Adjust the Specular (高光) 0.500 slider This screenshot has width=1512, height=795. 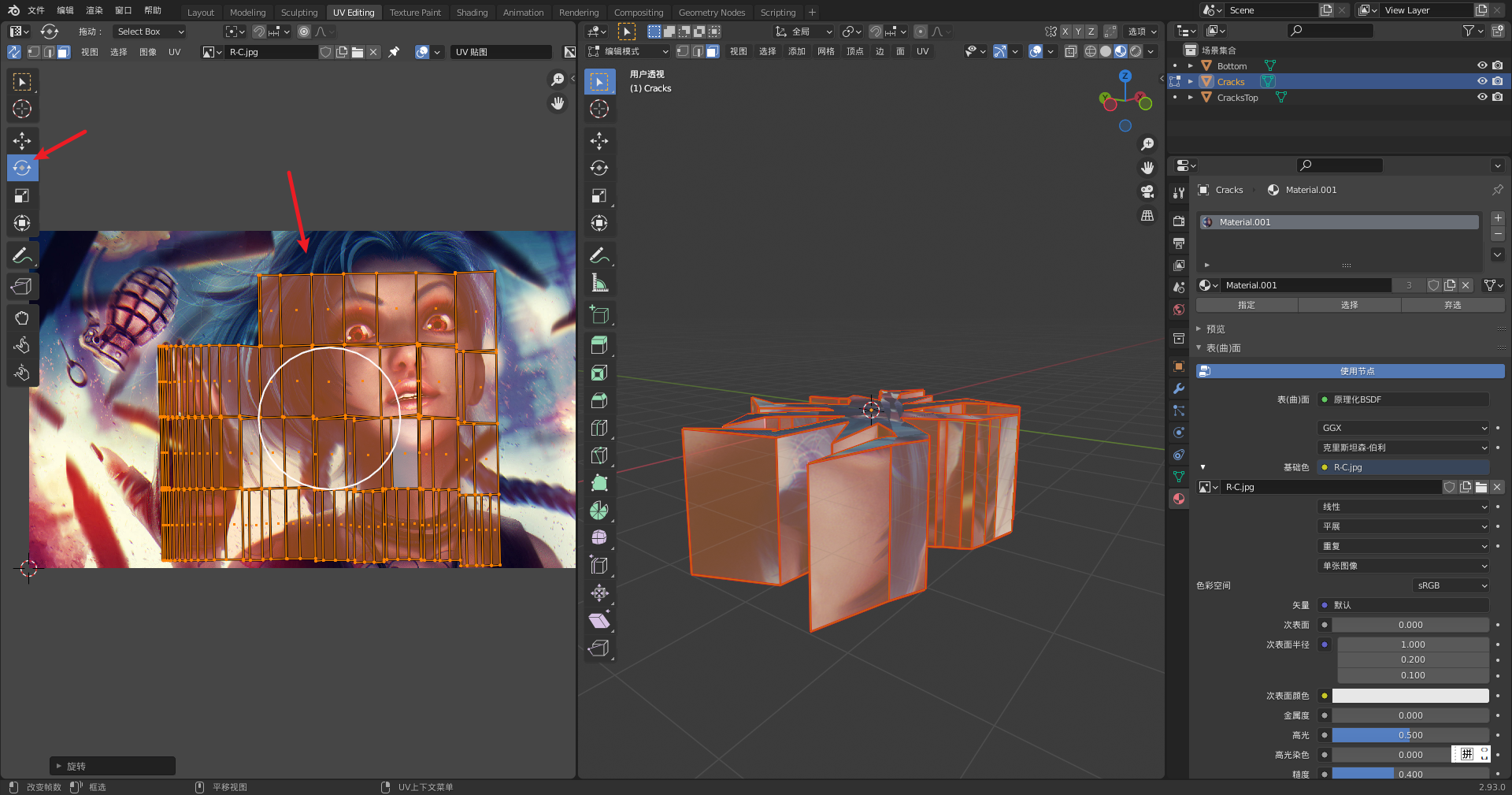1410,735
